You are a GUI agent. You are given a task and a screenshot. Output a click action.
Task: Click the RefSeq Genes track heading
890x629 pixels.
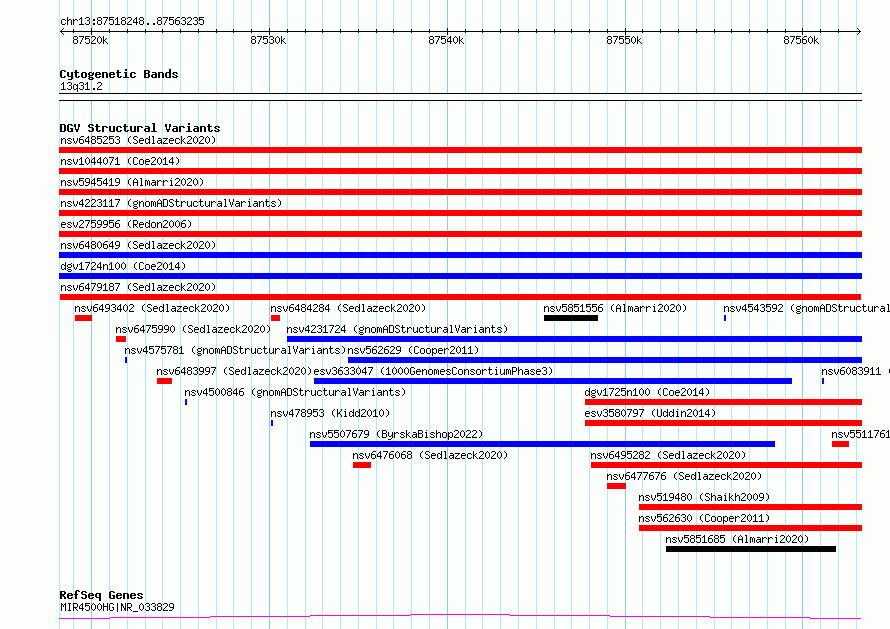(101, 595)
